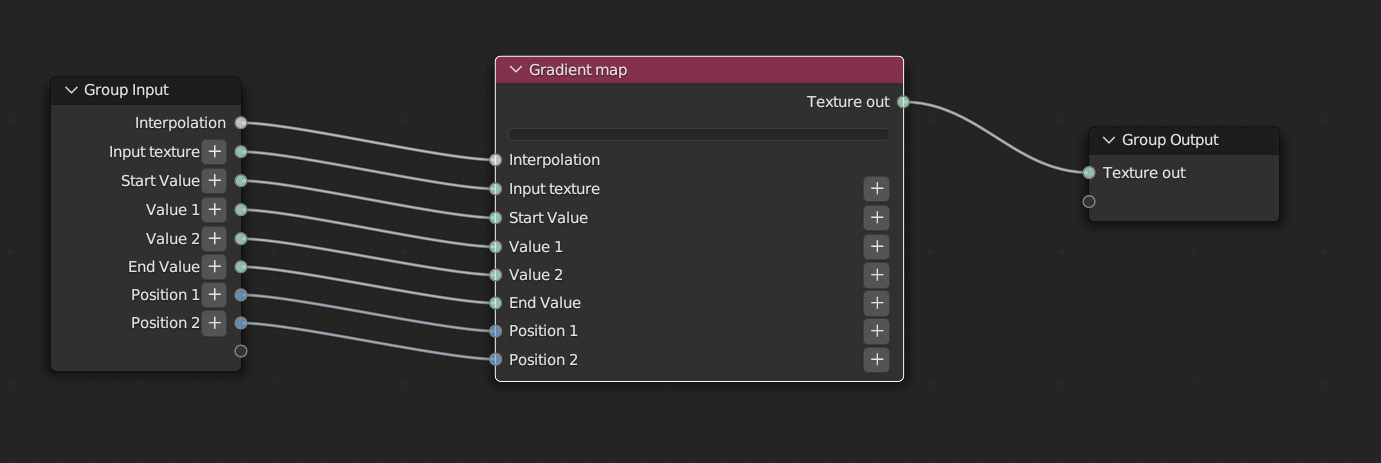1381x463 pixels.
Task: Click the Texture out output socket on Gradient map
Action: tap(903, 102)
